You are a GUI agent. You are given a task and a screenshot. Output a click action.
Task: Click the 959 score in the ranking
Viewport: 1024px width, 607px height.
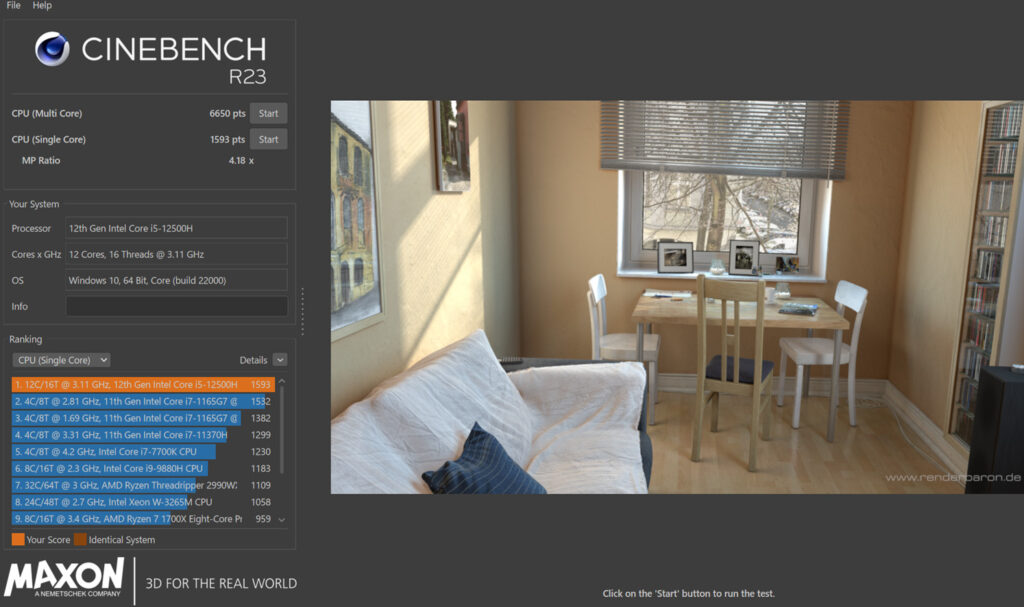tap(263, 519)
